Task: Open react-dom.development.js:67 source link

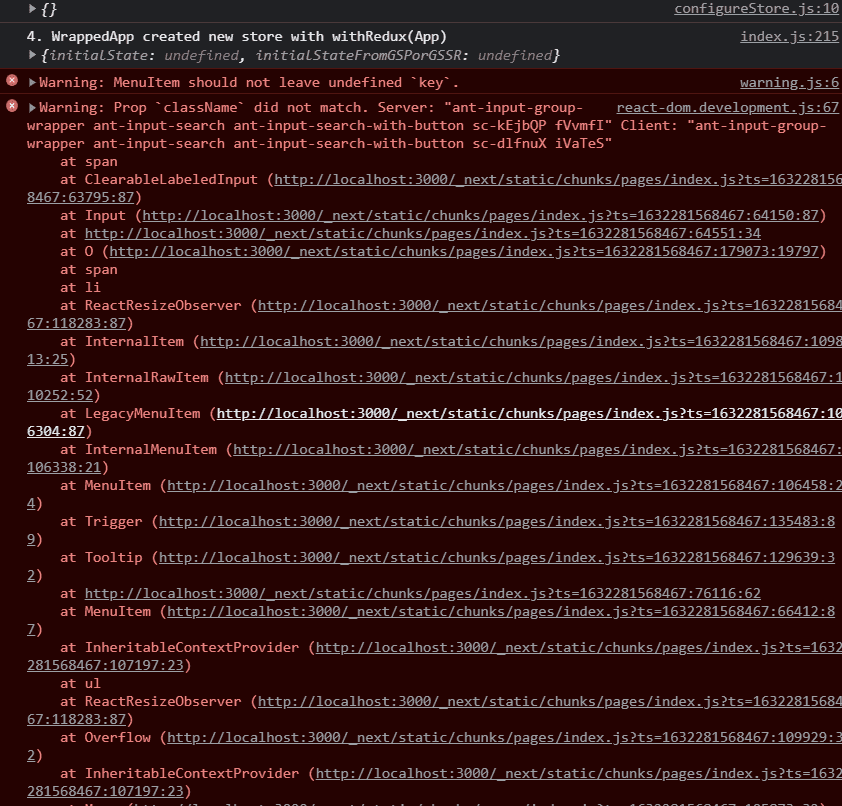Action: (x=727, y=107)
